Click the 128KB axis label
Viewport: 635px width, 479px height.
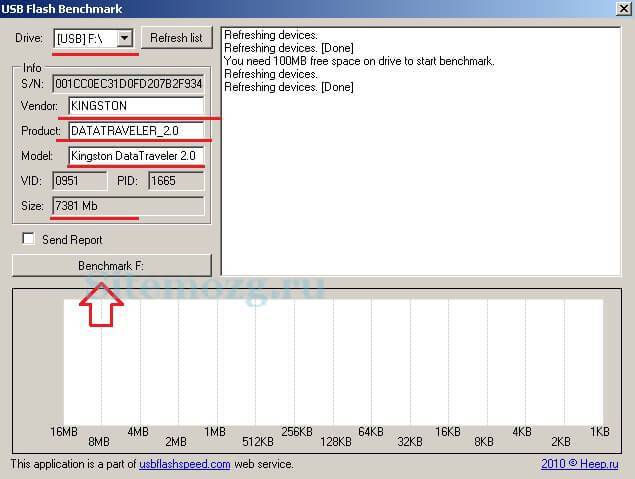[336, 441]
